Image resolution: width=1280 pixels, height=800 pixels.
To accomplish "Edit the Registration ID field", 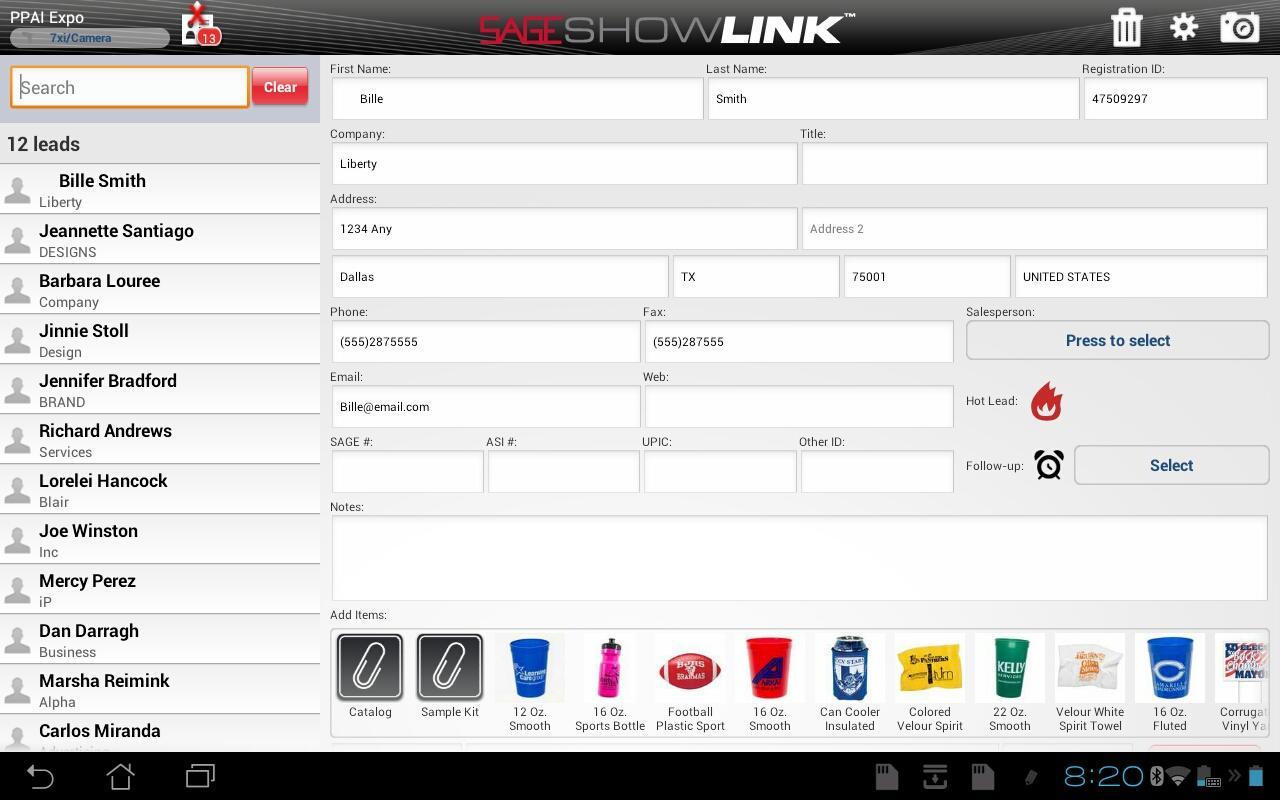I will 1175,99.
